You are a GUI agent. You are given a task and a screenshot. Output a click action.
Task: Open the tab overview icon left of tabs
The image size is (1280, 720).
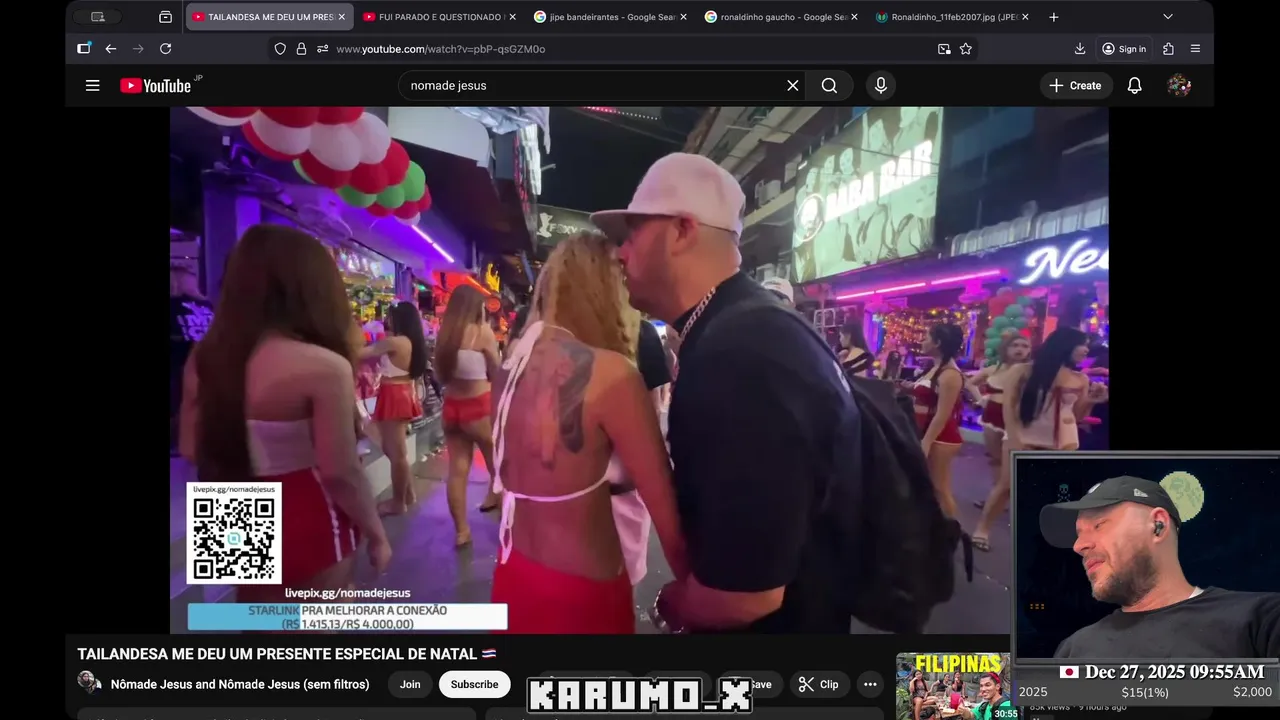coord(166,17)
